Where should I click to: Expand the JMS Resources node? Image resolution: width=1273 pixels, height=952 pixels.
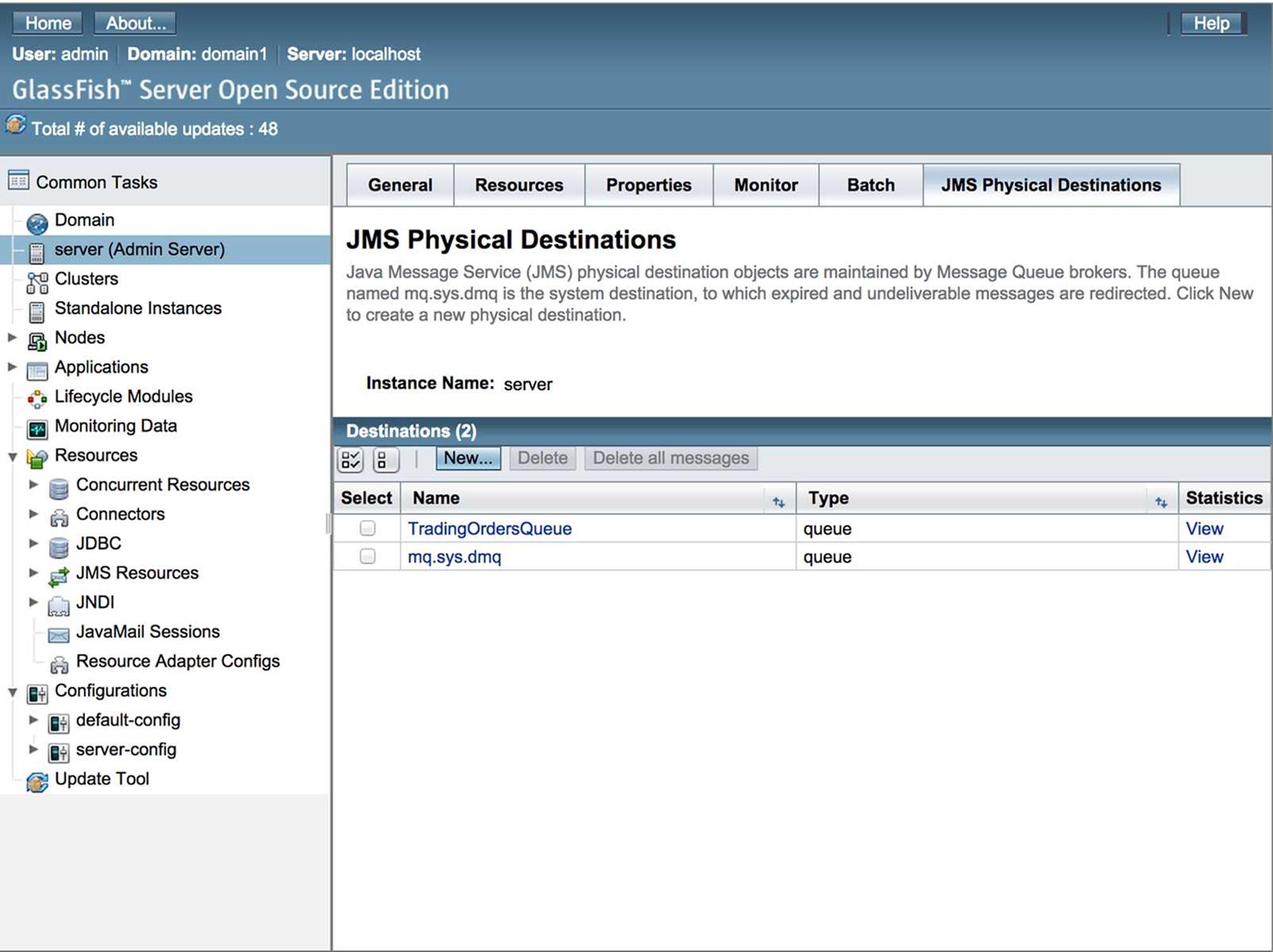point(34,572)
